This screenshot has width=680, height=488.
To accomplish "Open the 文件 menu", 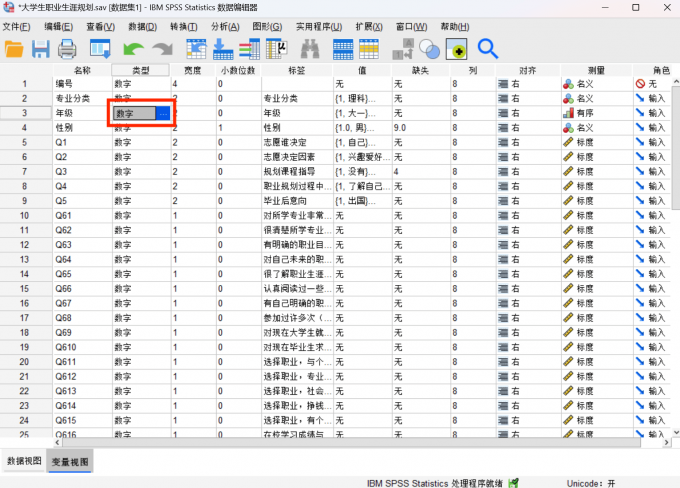I will click(16, 27).
